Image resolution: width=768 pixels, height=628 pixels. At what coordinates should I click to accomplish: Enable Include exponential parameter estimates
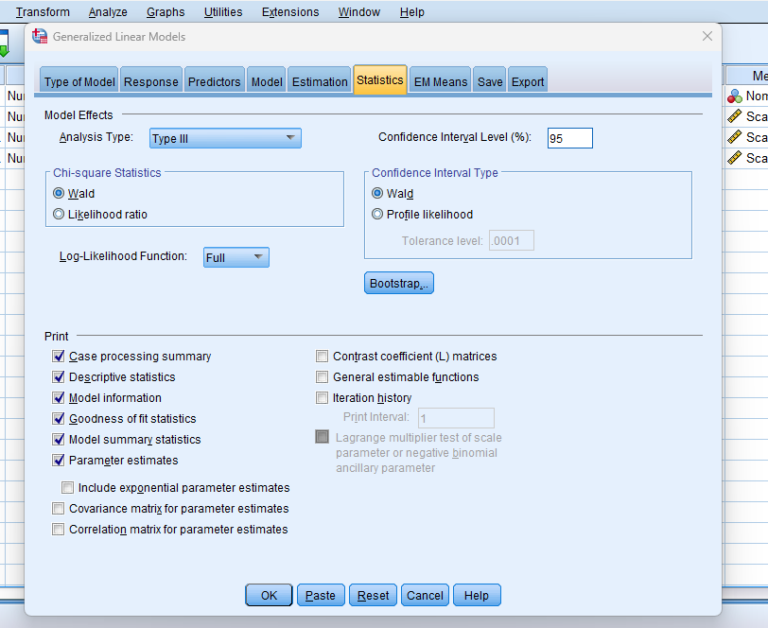[68, 487]
